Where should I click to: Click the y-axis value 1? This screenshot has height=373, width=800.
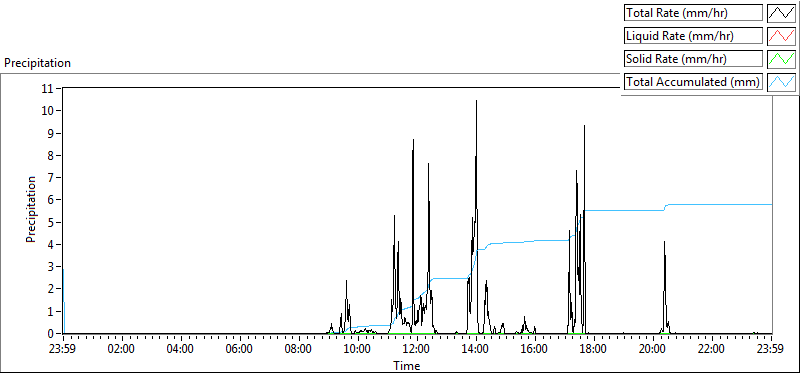(x=51, y=312)
